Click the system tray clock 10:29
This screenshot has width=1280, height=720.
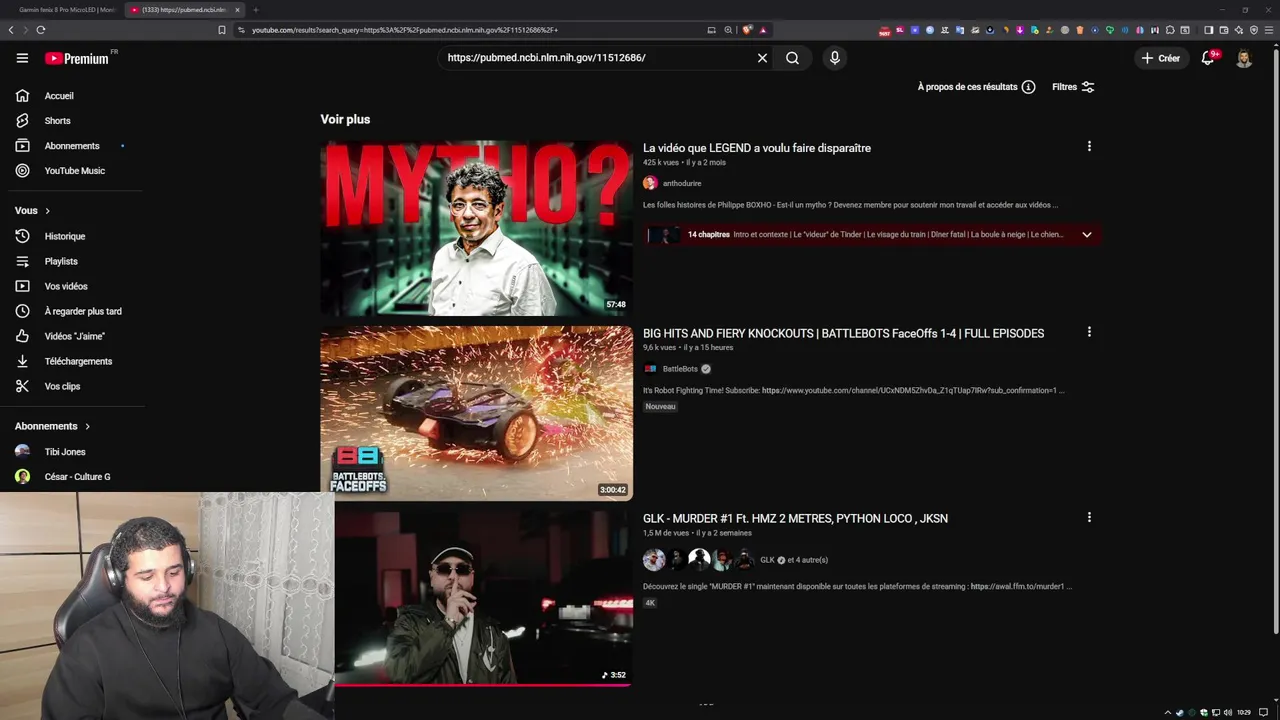point(1244,713)
